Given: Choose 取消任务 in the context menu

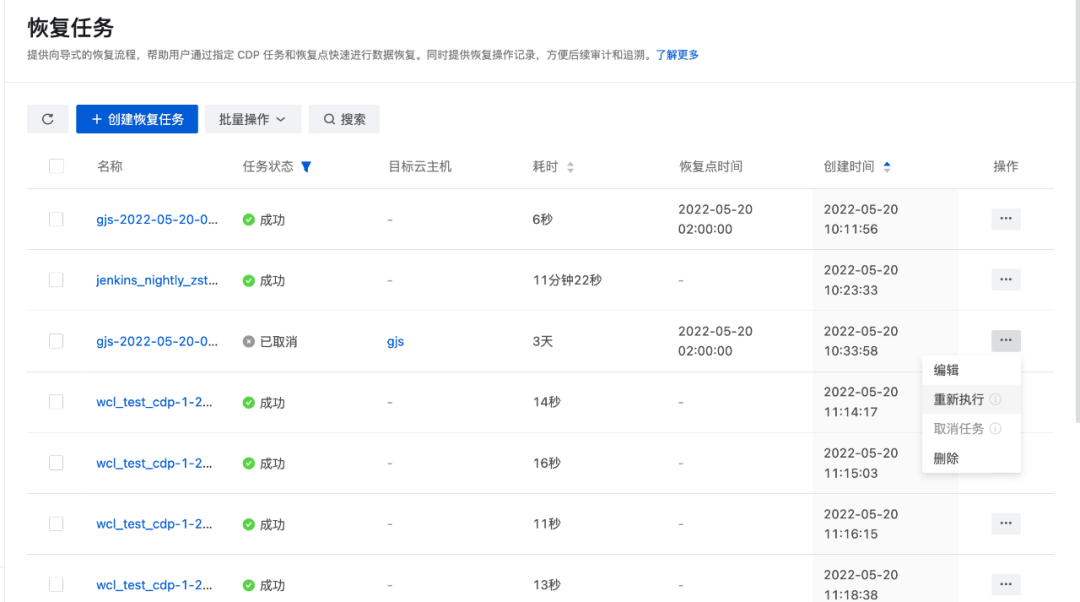Looking at the screenshot, I should (x=971, y=428).
